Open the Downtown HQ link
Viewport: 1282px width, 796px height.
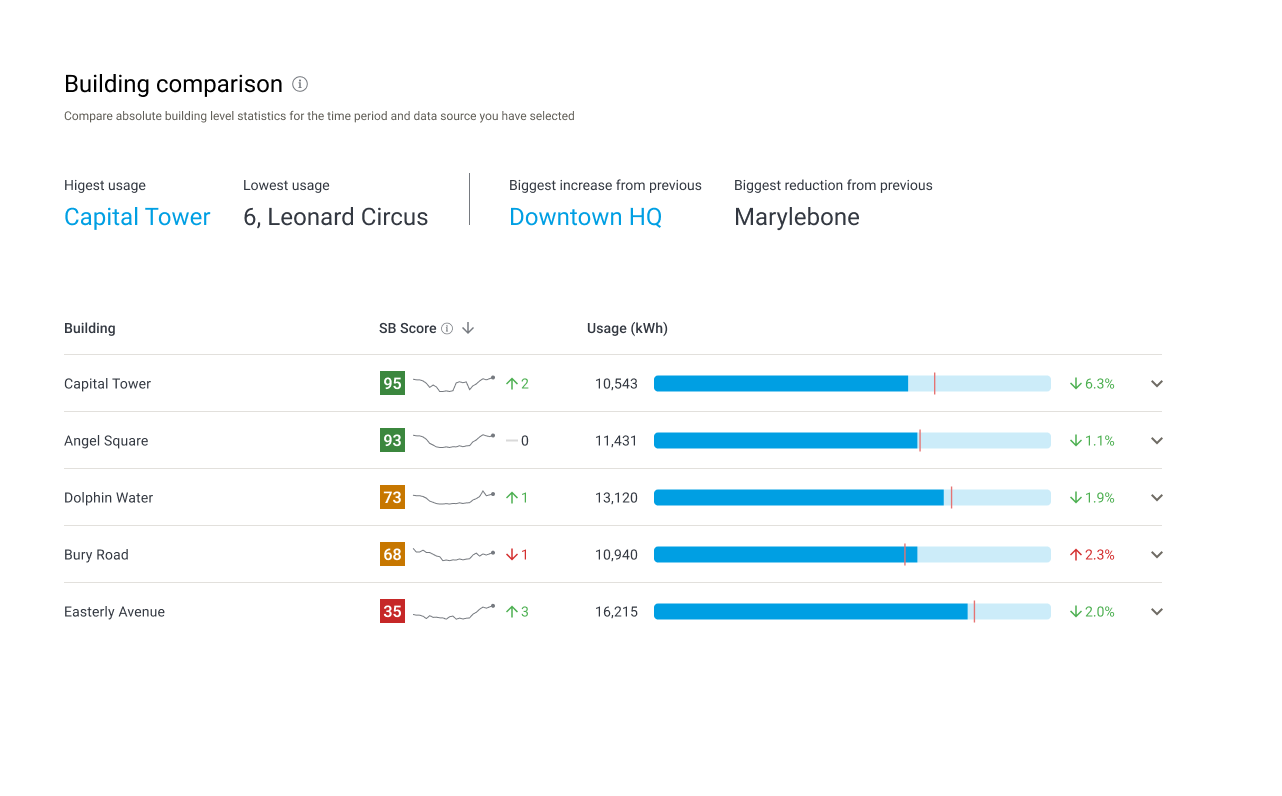click(585, 217)
